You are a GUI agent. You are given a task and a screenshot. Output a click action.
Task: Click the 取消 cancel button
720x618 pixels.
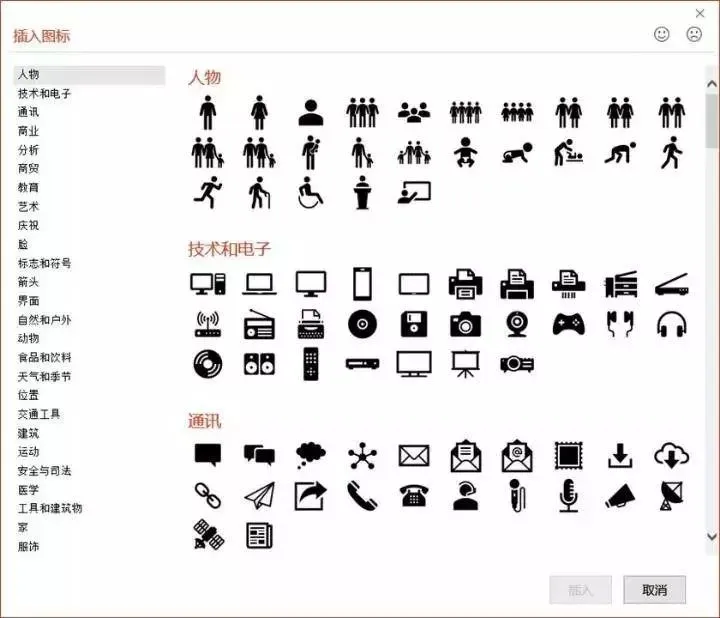(654, 590)
